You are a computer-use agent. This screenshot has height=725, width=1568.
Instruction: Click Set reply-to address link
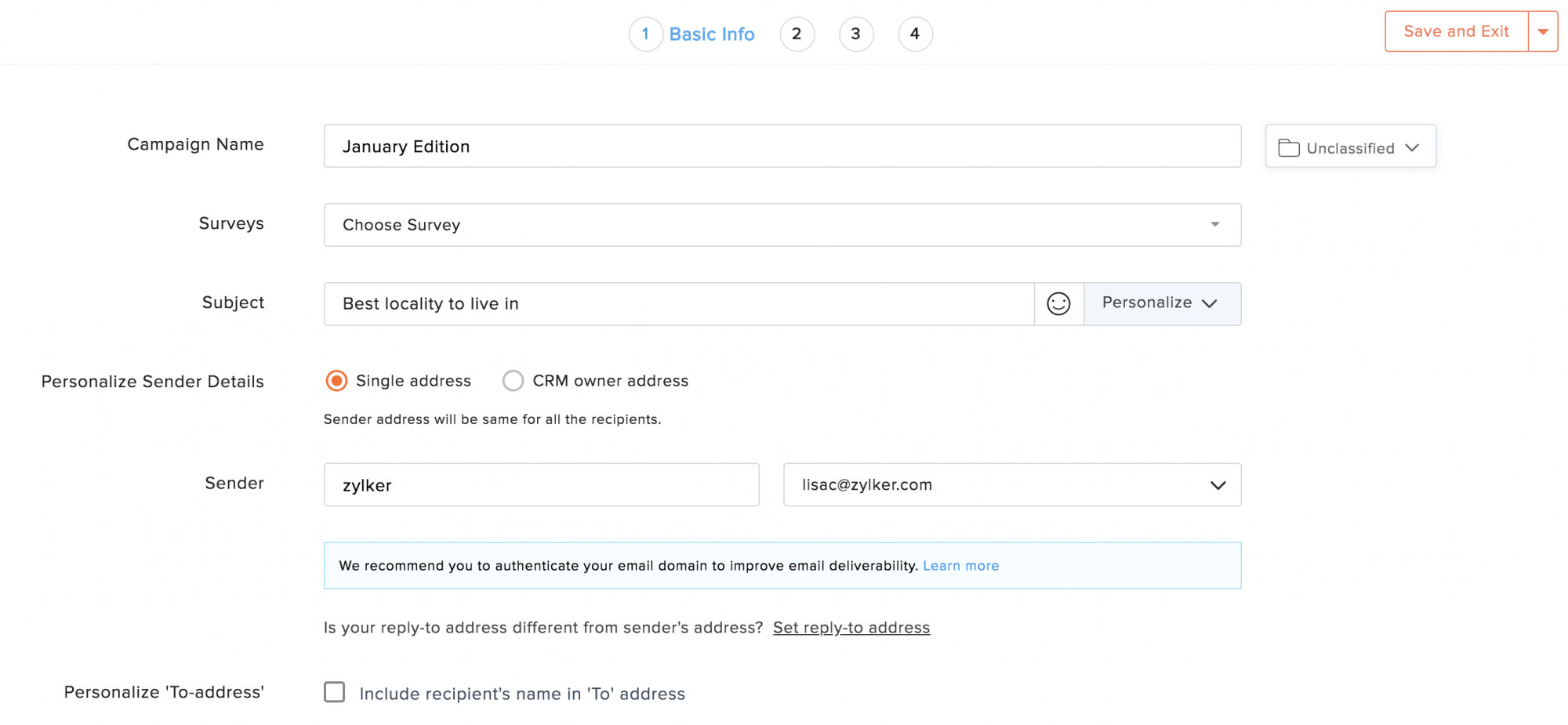click(x=851, y=628)
